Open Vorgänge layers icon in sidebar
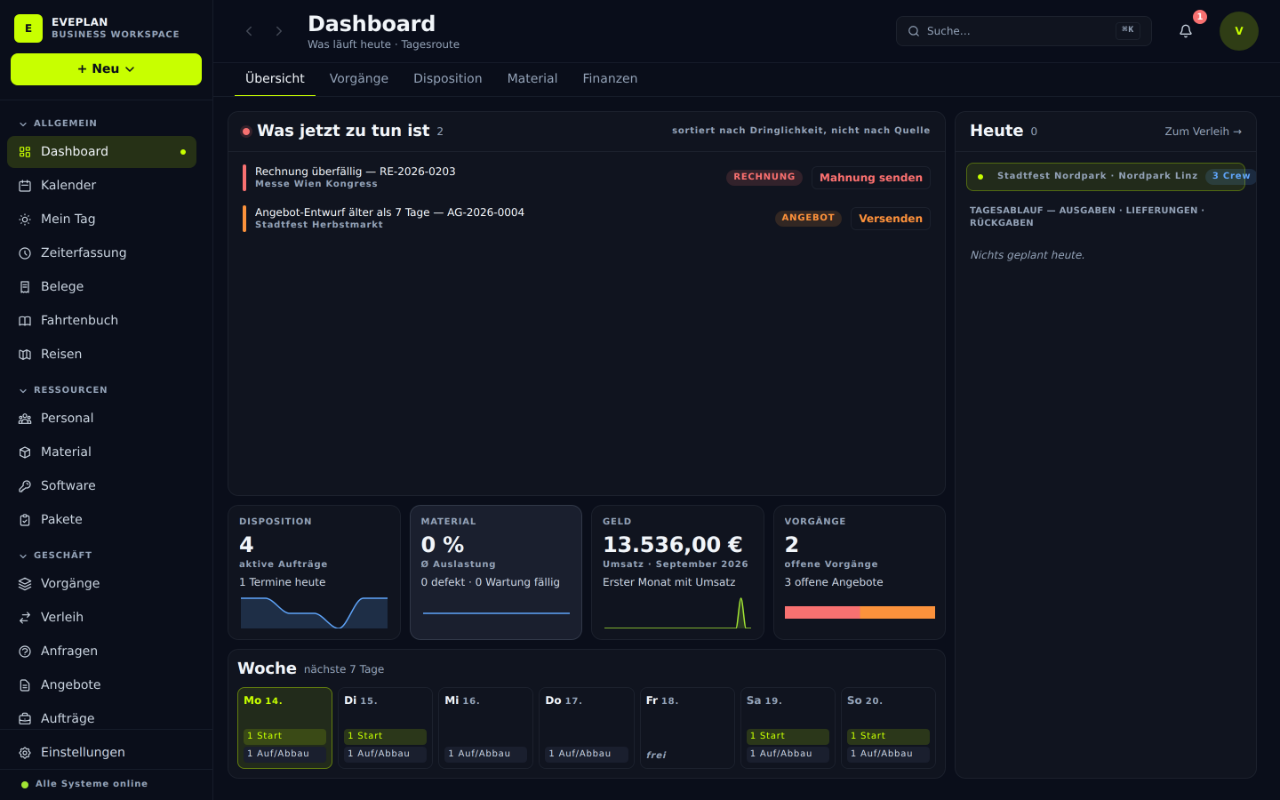The height and width of the screenshot is (800, 1280). 25,583
